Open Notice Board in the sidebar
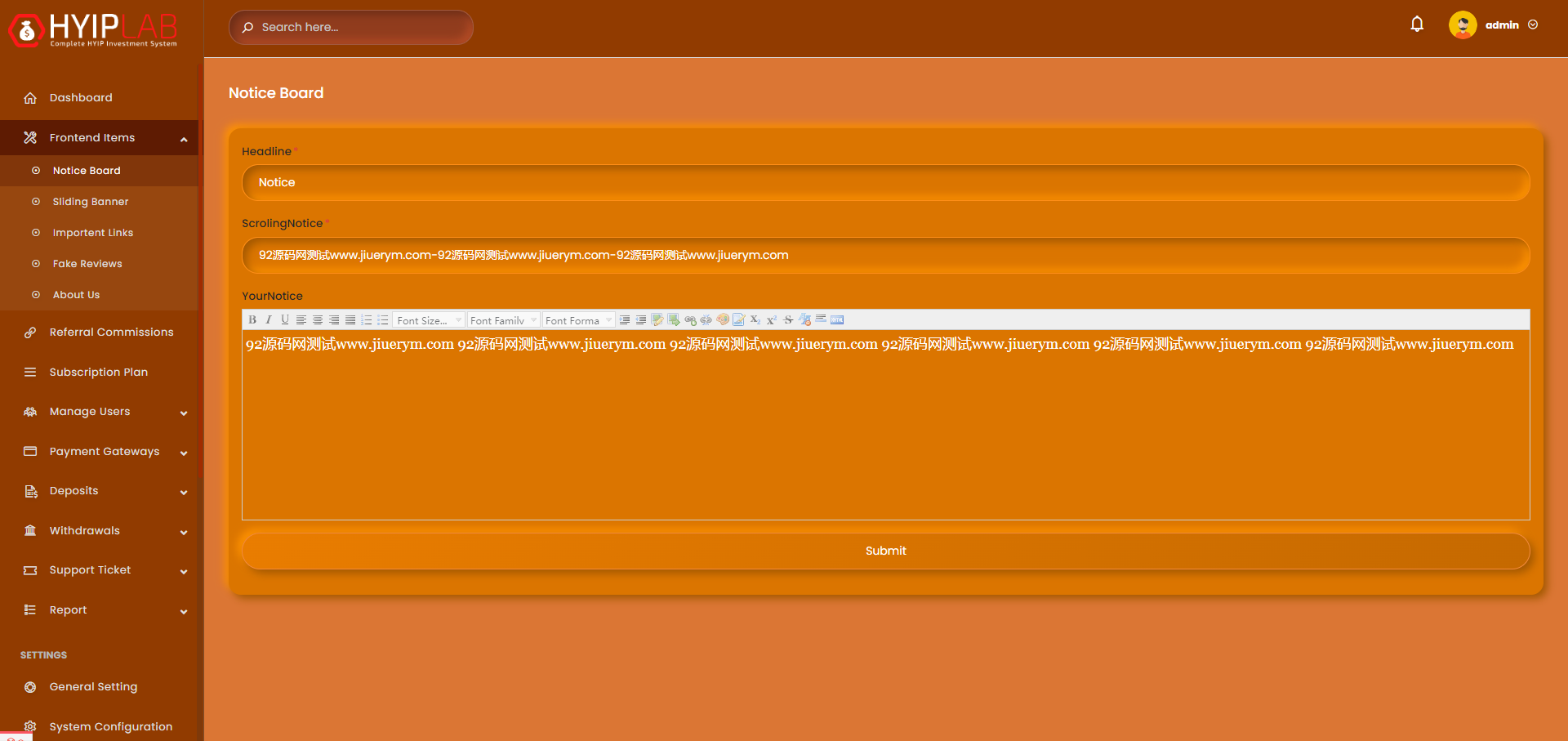 point(99,171)
